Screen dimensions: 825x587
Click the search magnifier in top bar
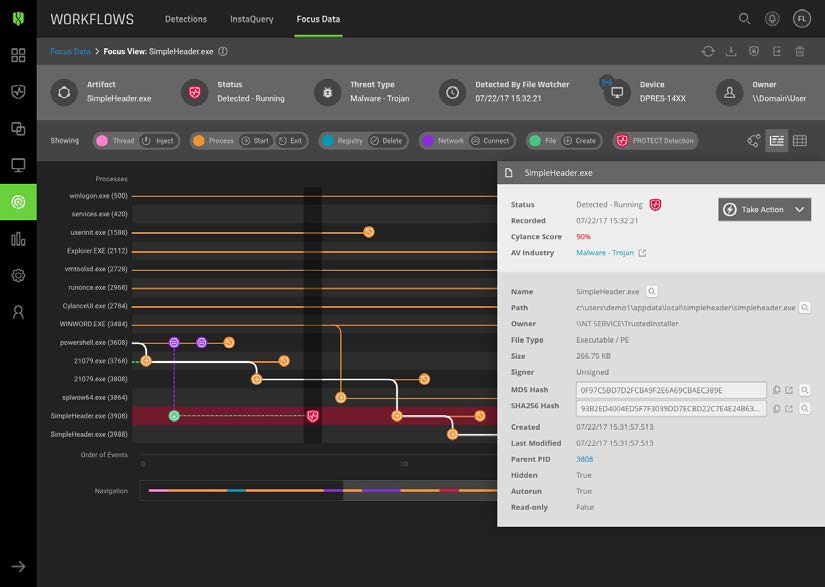[744, 19]
